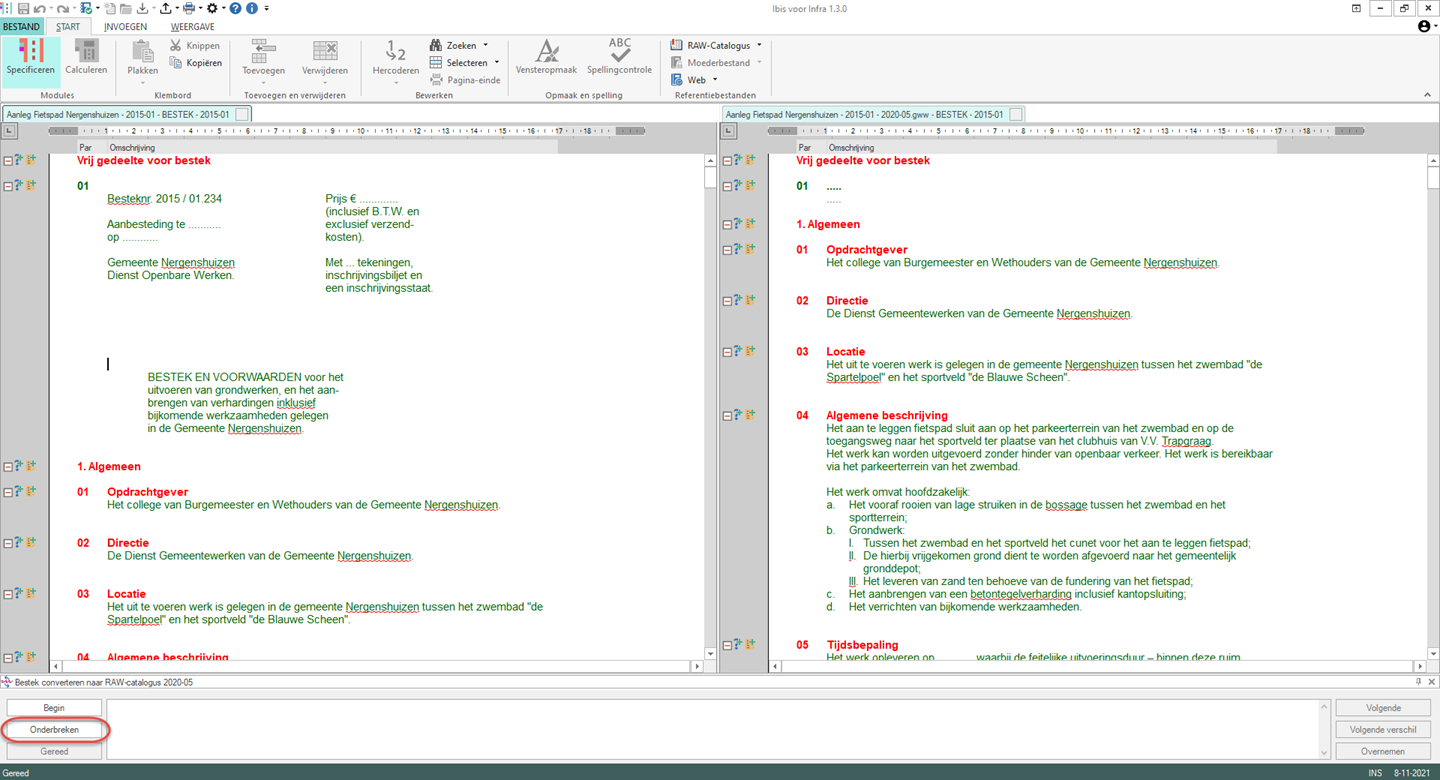Screen dimensions: 1440x780
Task: Click the Volgende button
Action: point(1383,708)
